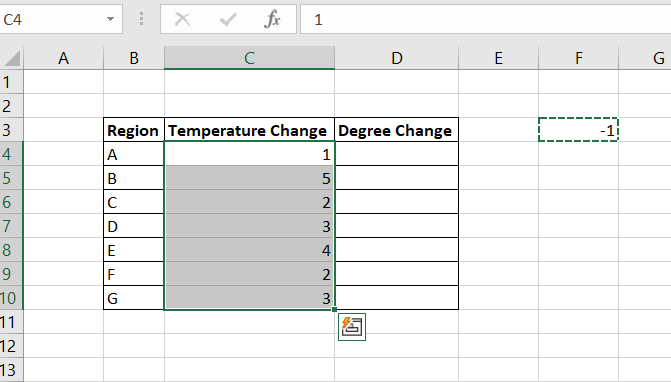Click empty Degree Change cell for region A

(x=397, y=154)
